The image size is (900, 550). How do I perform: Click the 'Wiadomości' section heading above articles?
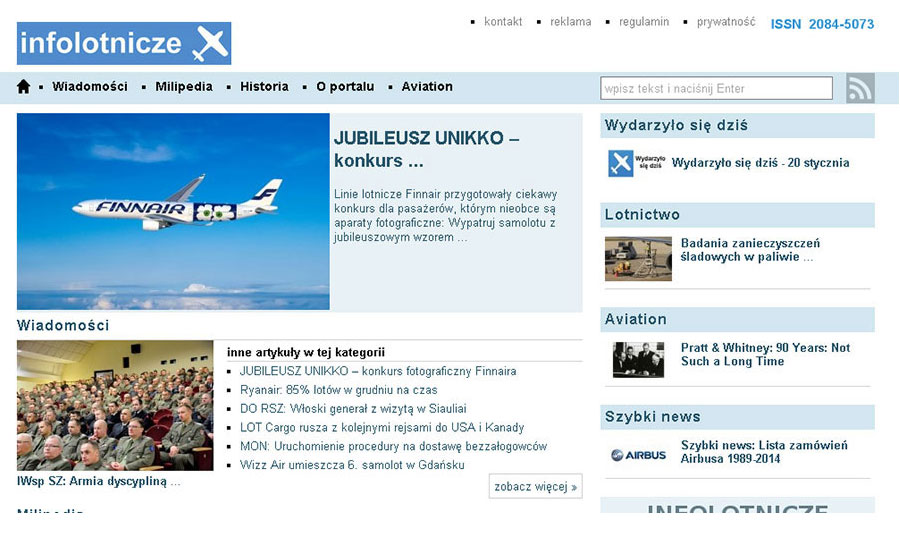63,326
